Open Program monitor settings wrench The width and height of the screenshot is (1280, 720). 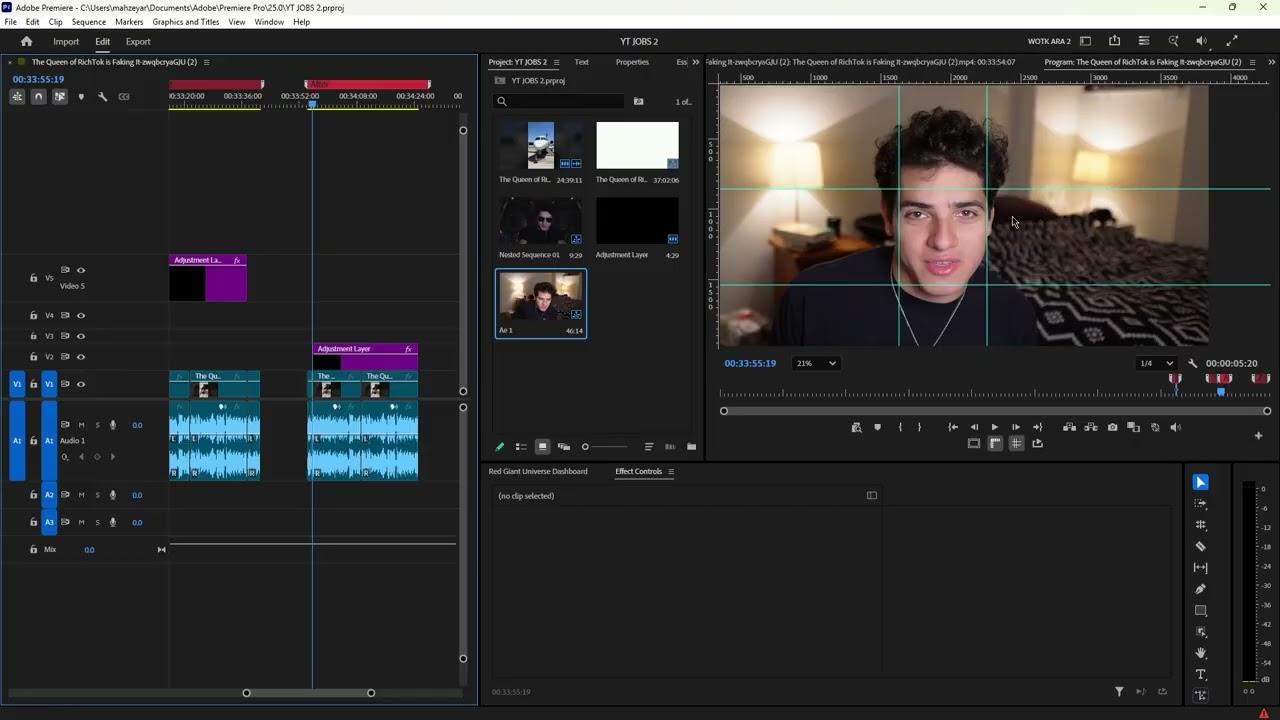click(1192, 363)
